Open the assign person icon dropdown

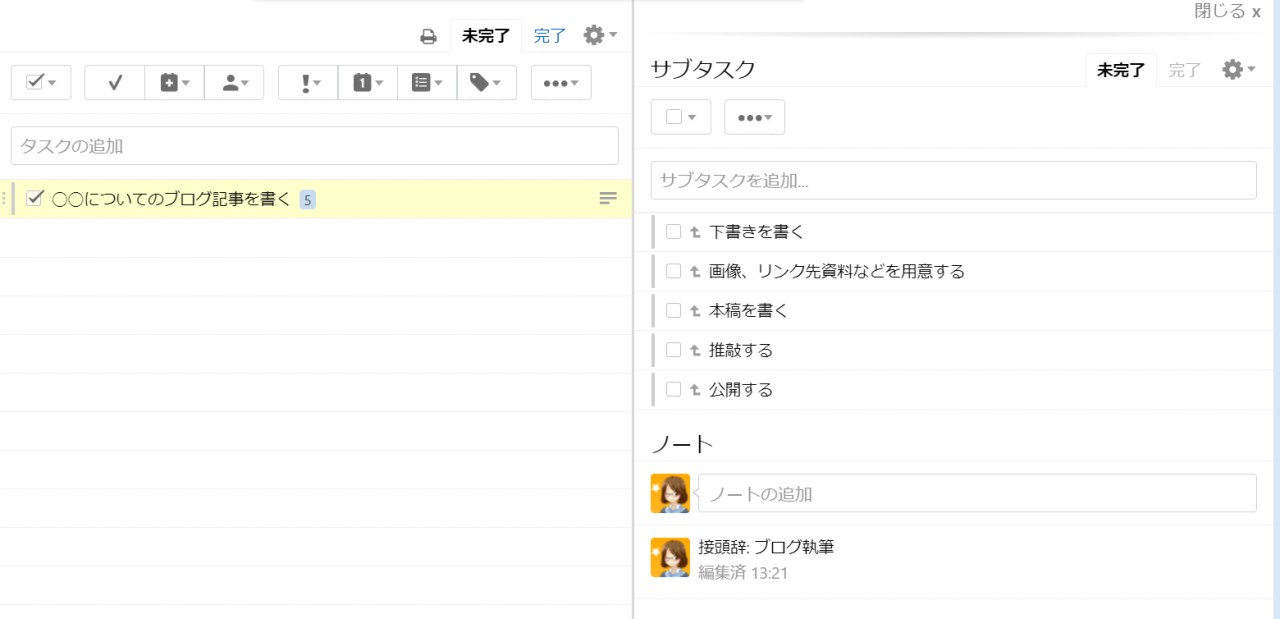[234, 83]
